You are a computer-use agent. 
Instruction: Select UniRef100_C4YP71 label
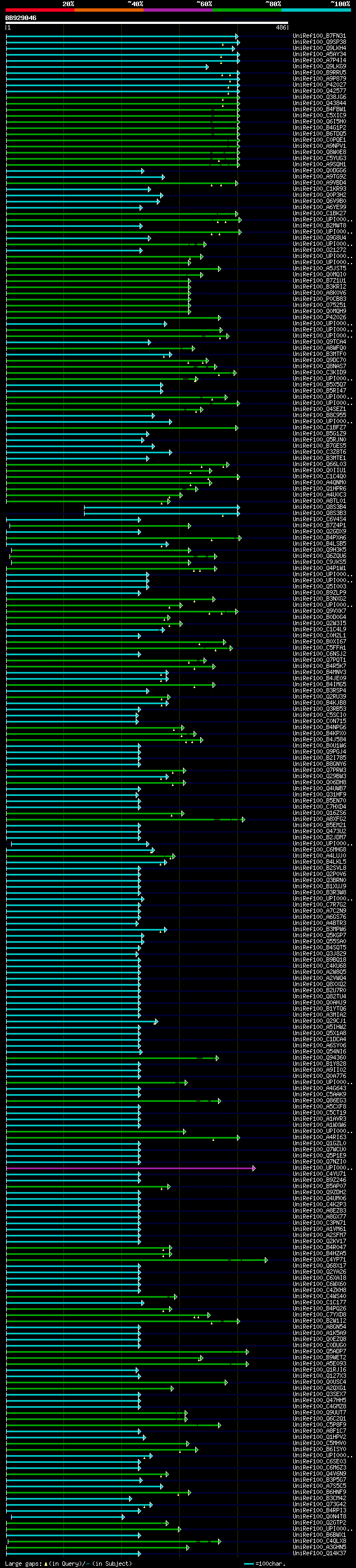click(319, 1260)
